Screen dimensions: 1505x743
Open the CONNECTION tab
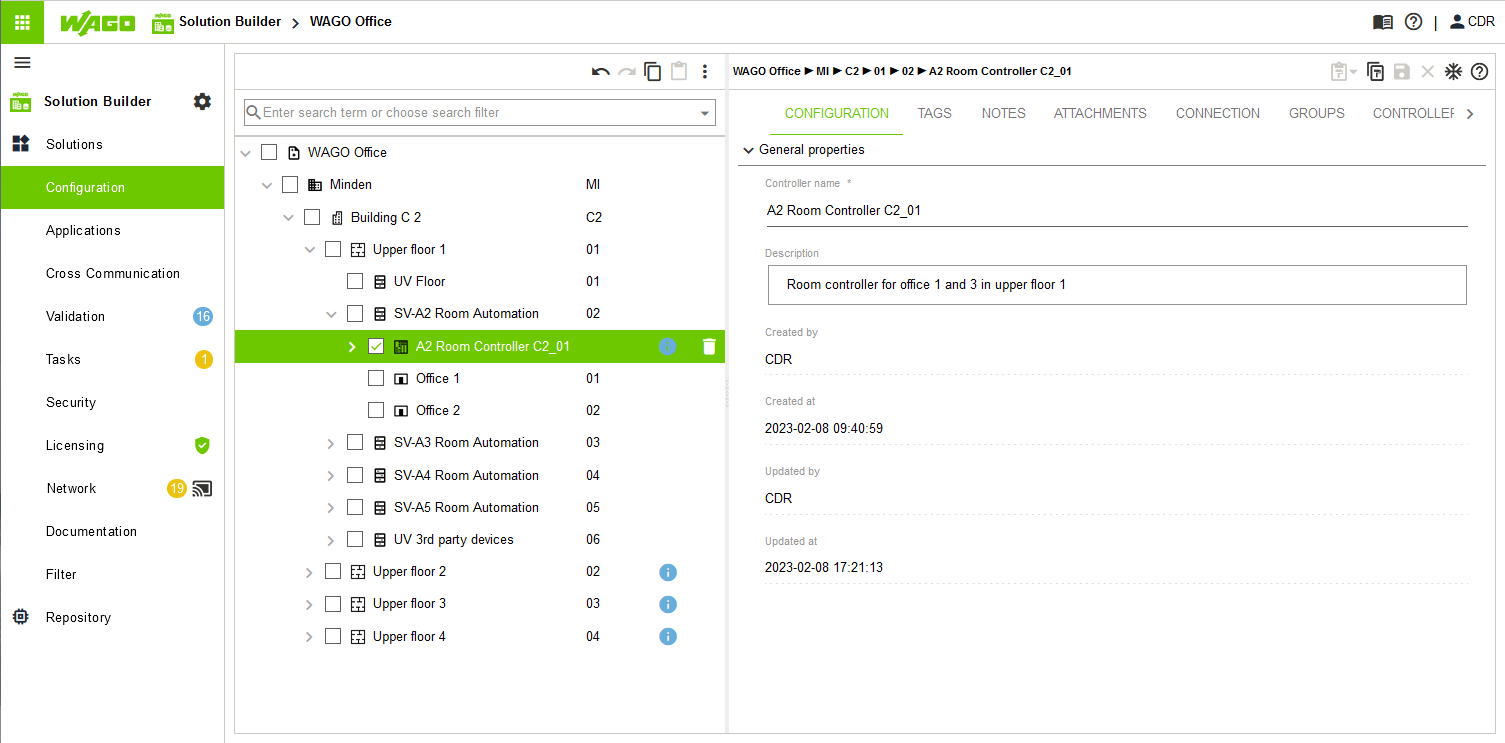1217,113
